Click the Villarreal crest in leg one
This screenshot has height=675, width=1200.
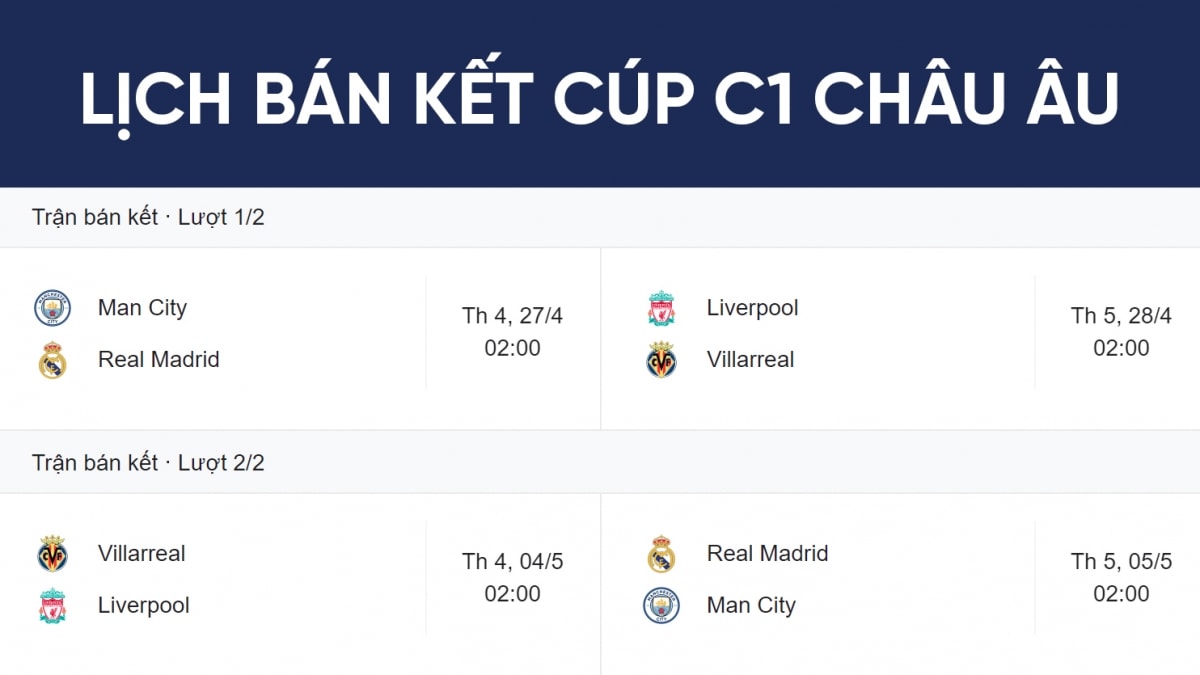tap(661, 359)
